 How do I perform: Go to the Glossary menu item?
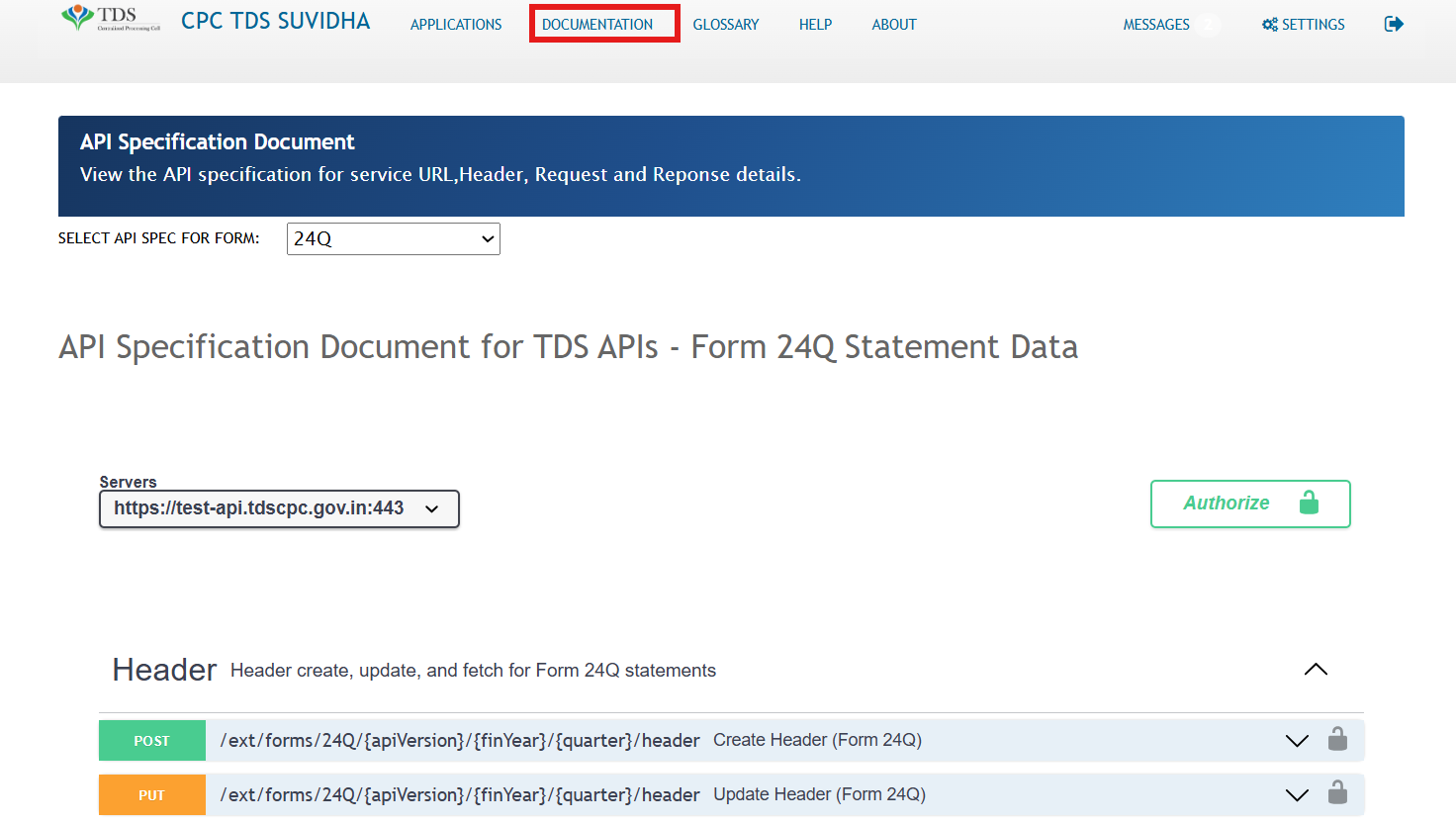pos(725,25)
